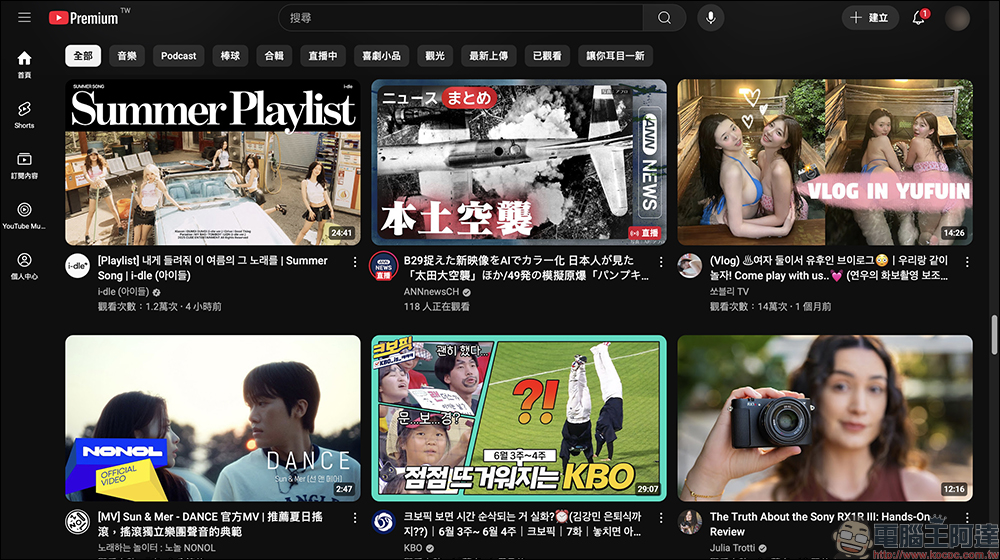1000x560 pixels.
Task: Click the search magnifier button
Action: pos(664,18)
